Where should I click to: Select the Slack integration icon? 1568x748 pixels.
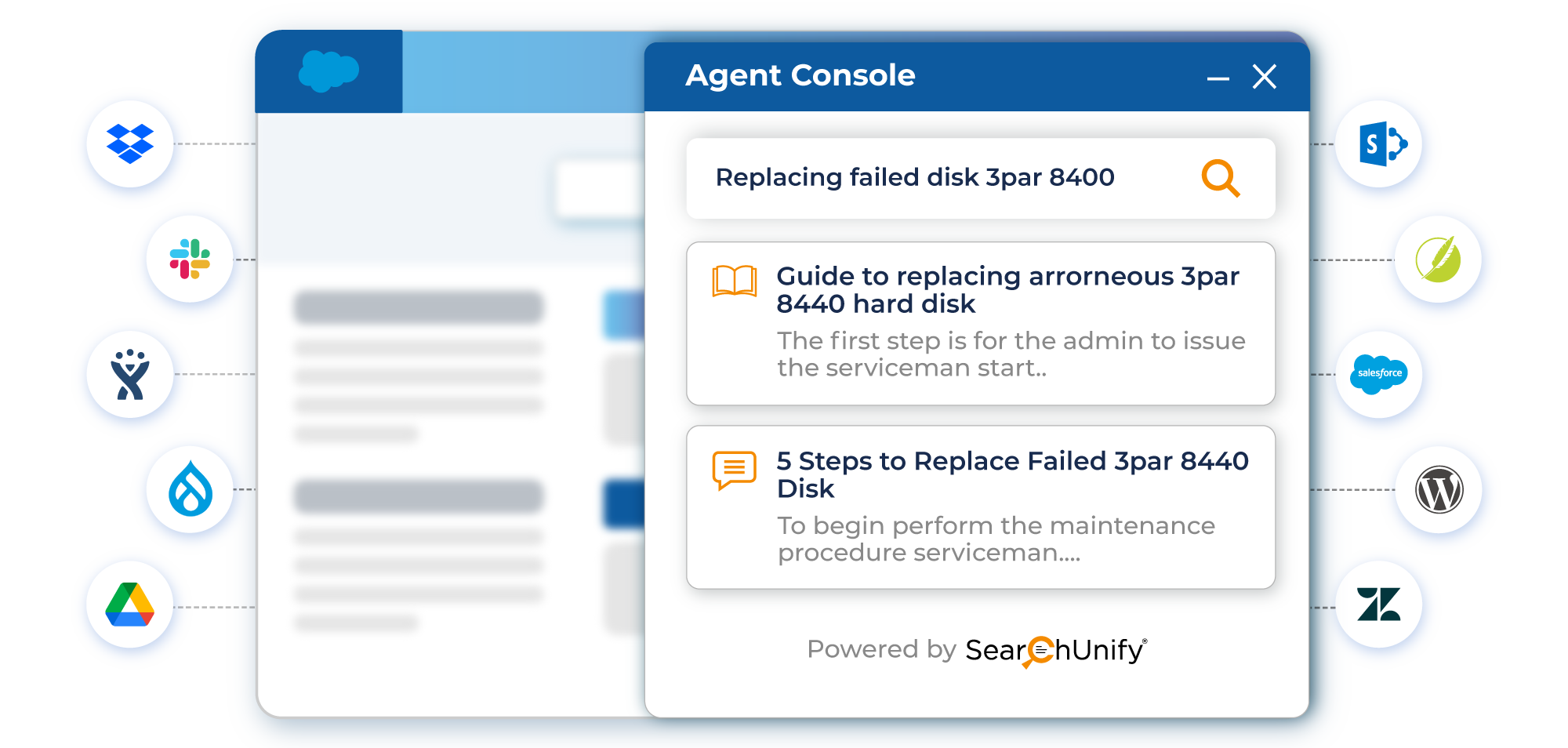click(190, 259)
